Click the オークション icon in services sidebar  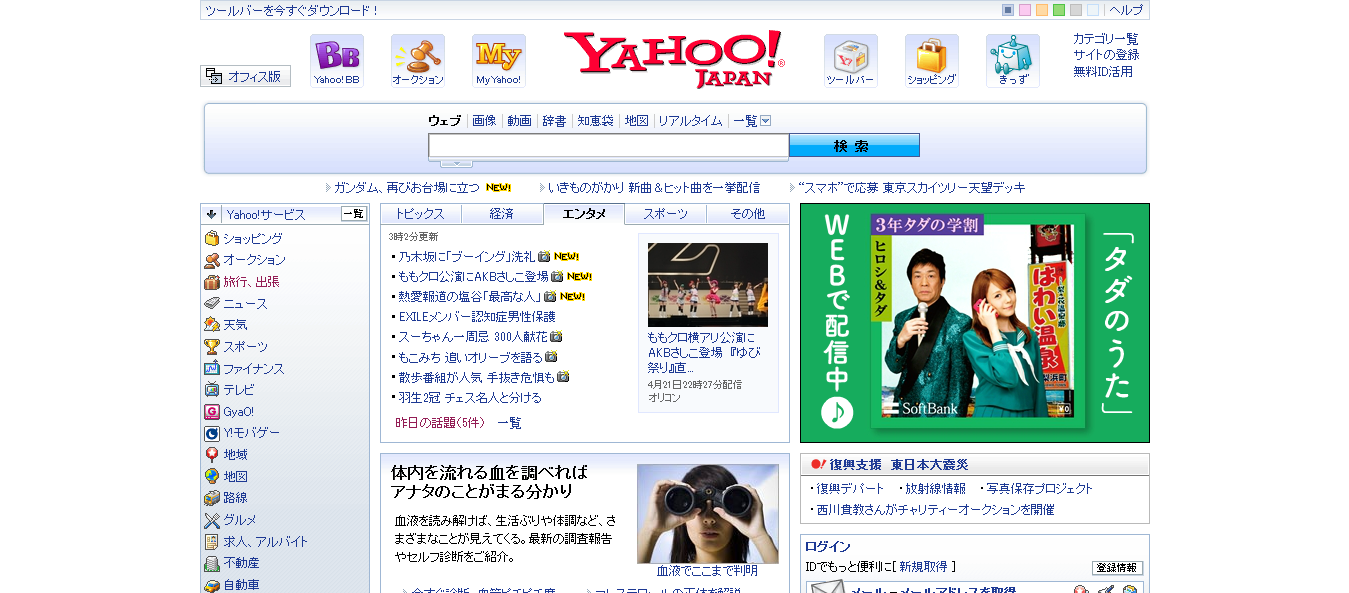212,260
